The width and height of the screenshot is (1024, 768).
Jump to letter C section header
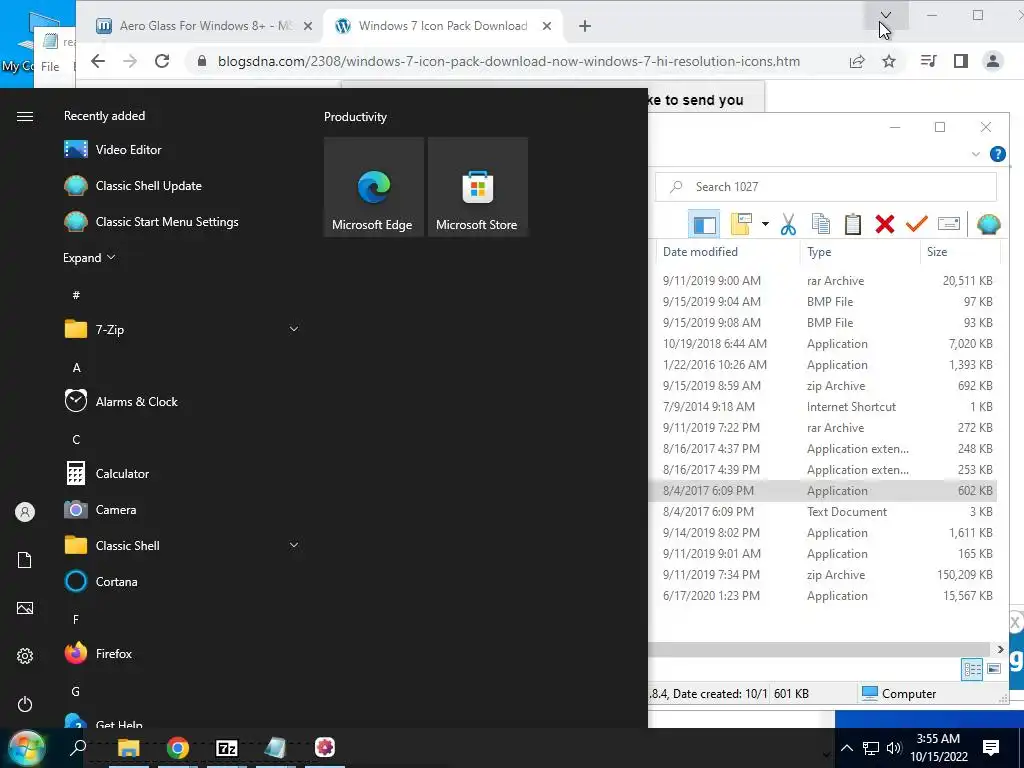pos(76,440)
